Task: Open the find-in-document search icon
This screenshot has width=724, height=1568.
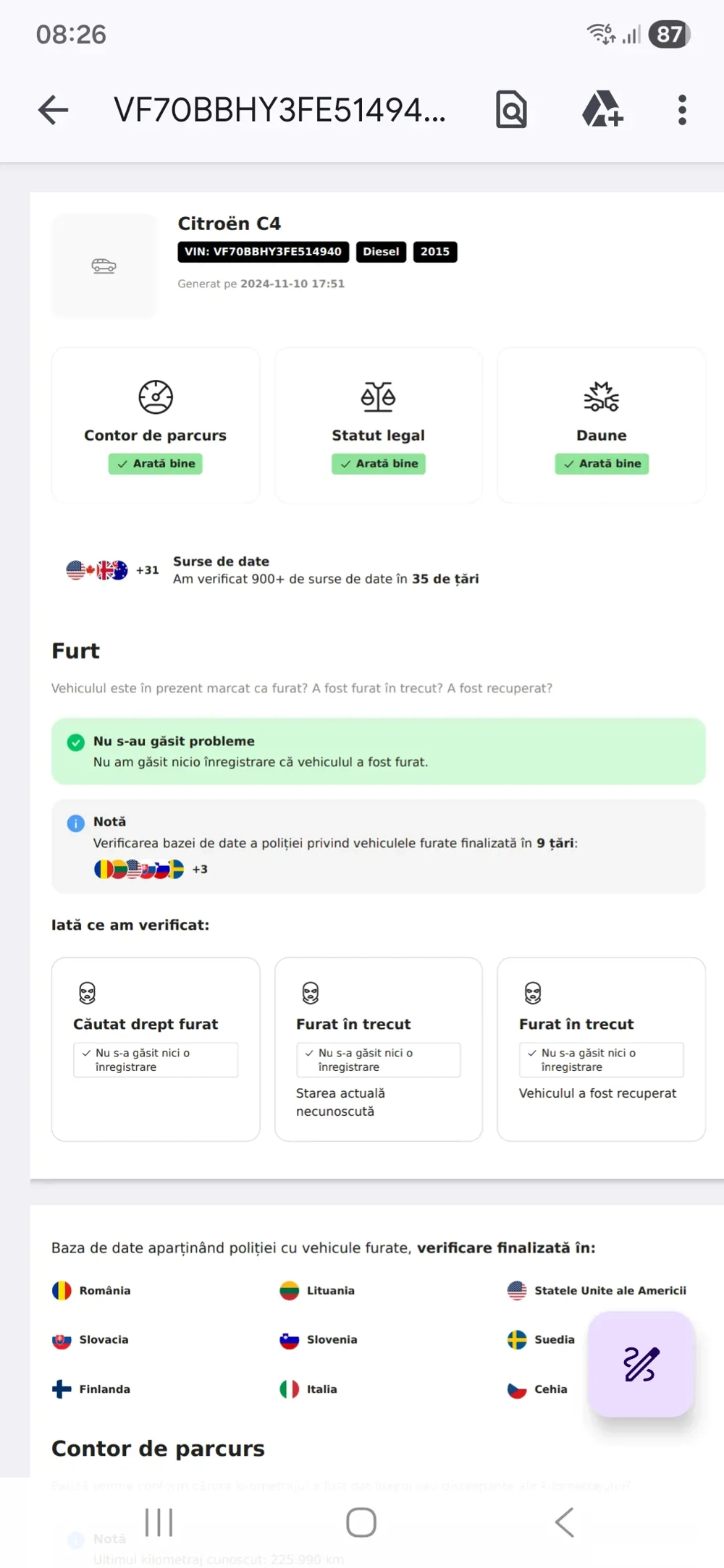Action: [511, 110]
